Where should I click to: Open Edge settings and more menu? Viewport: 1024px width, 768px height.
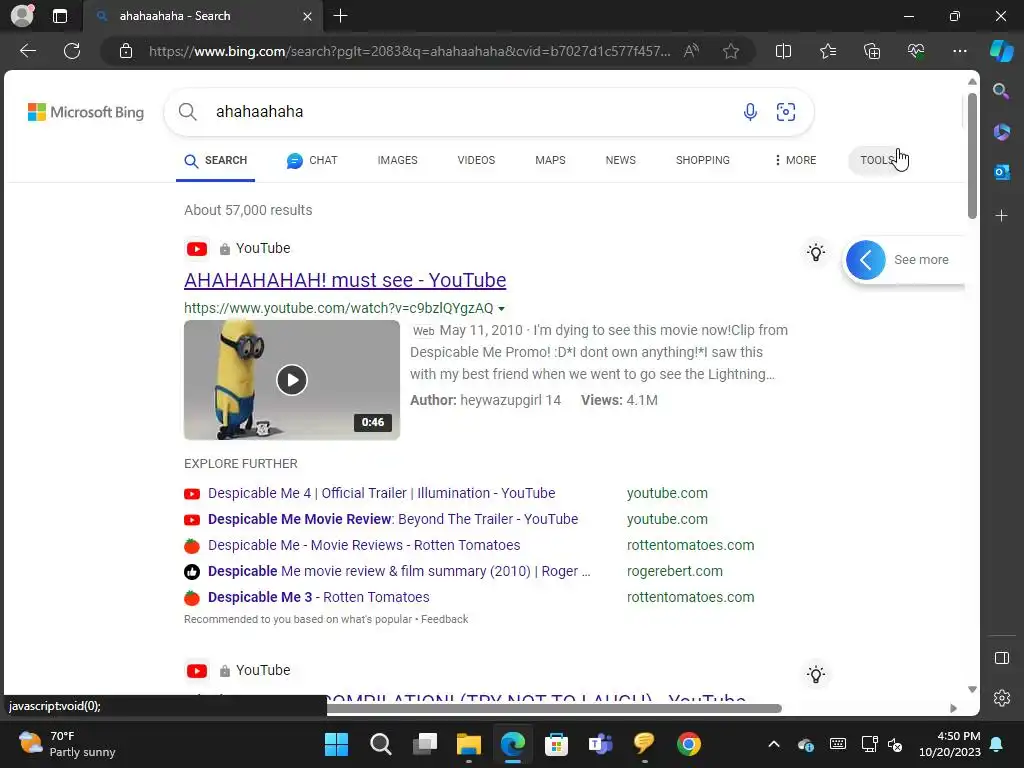click(x=959, y=51)
